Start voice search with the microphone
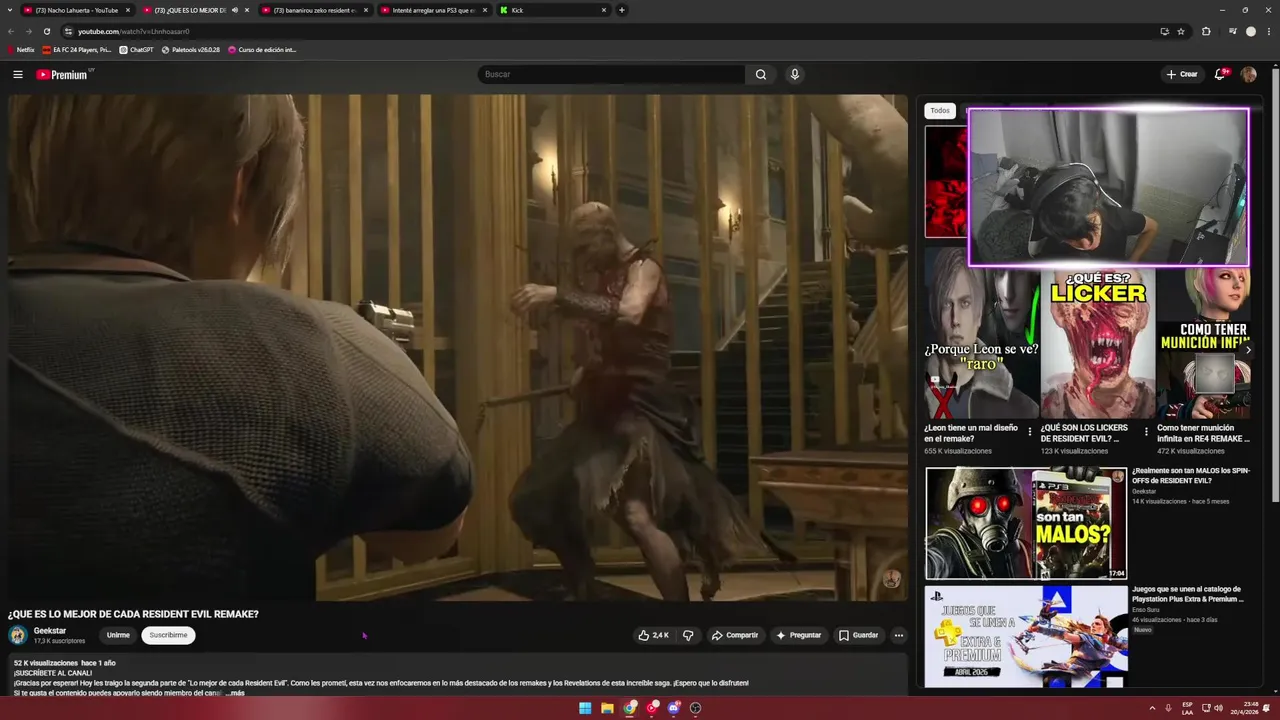The height and width of the screenshot is (720, 1280). pyautogui.click(x=795, y=74)
